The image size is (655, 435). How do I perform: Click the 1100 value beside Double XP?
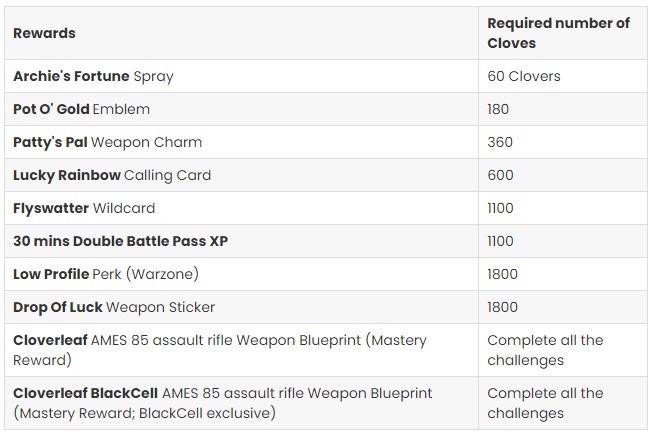click(x=500, y=241)
